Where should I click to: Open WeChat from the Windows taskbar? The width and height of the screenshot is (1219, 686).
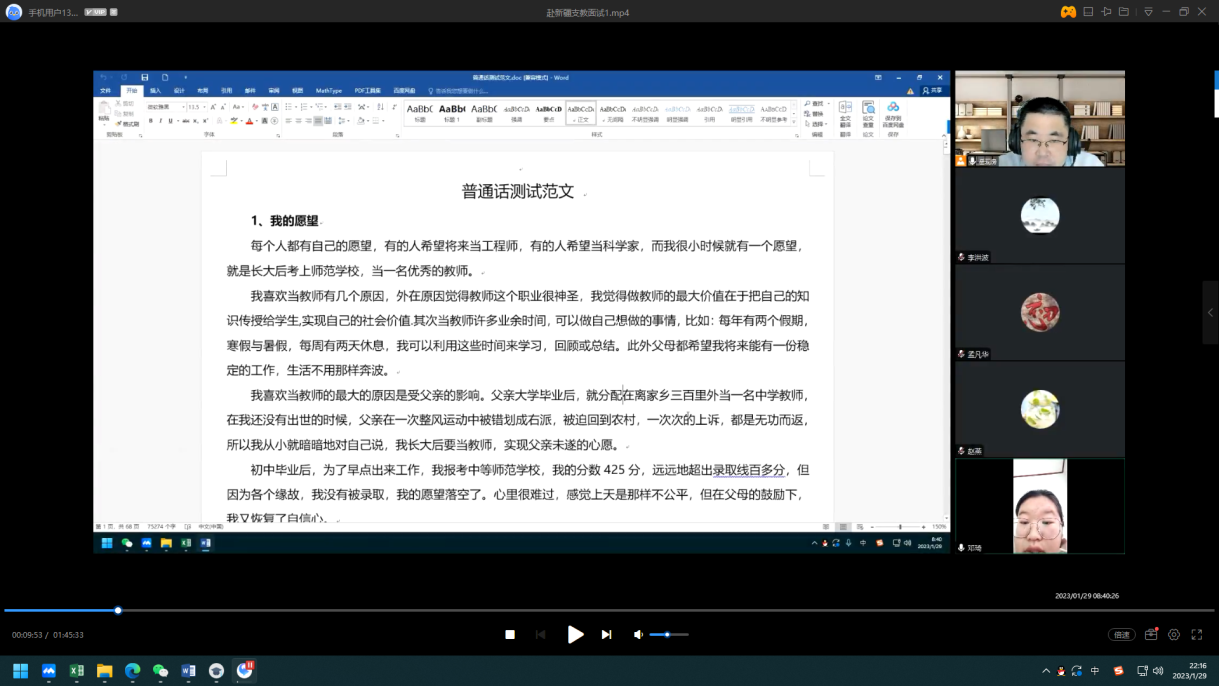161,671
